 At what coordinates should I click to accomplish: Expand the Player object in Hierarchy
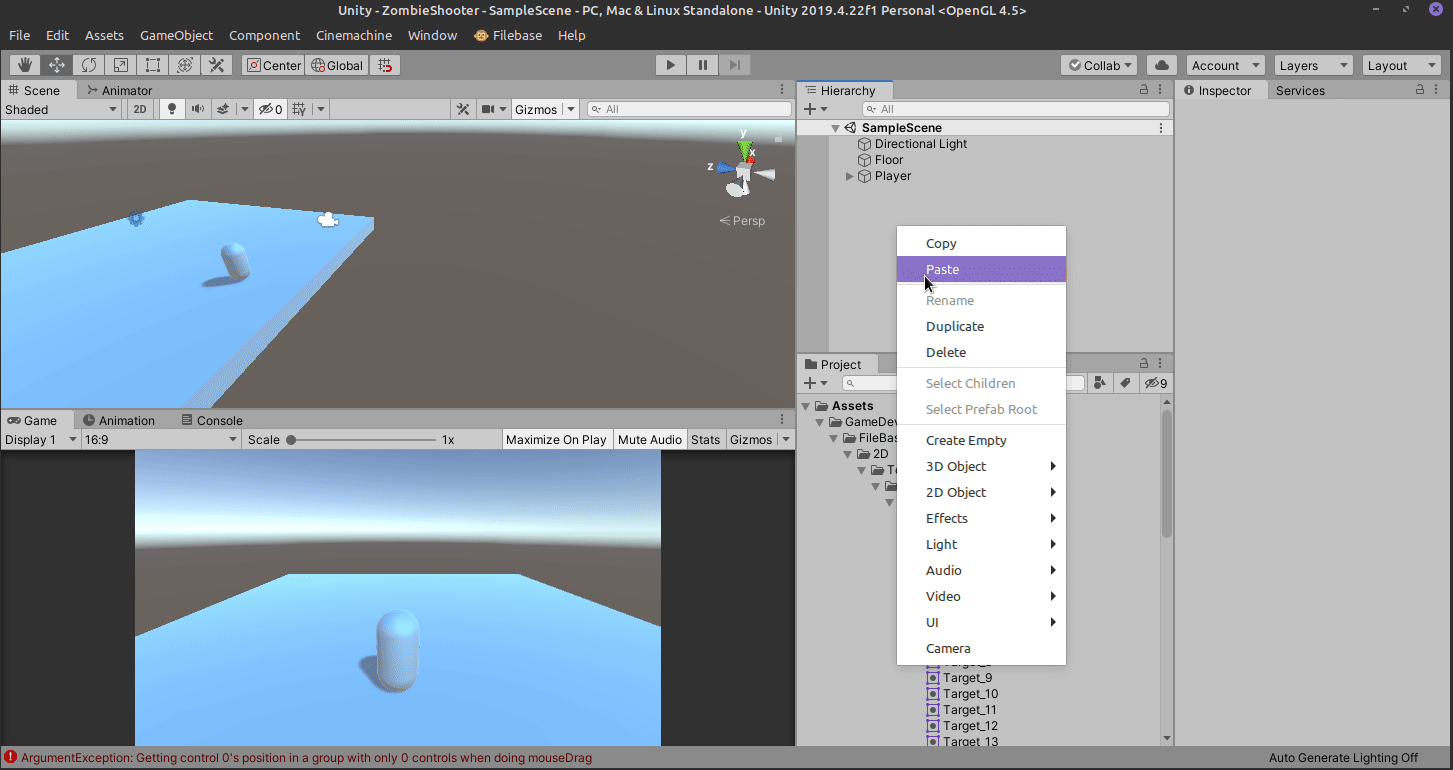850,176
